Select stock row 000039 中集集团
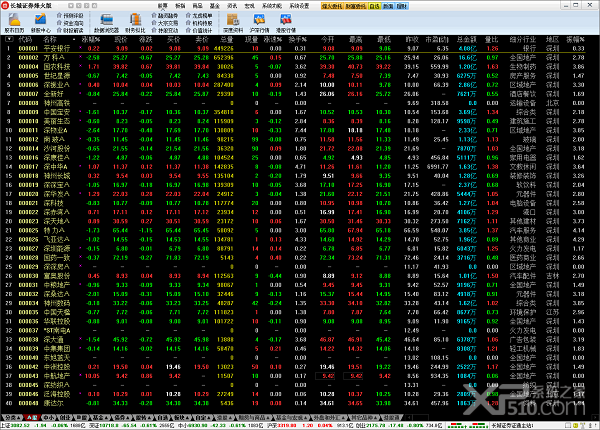 coord(300,349)
